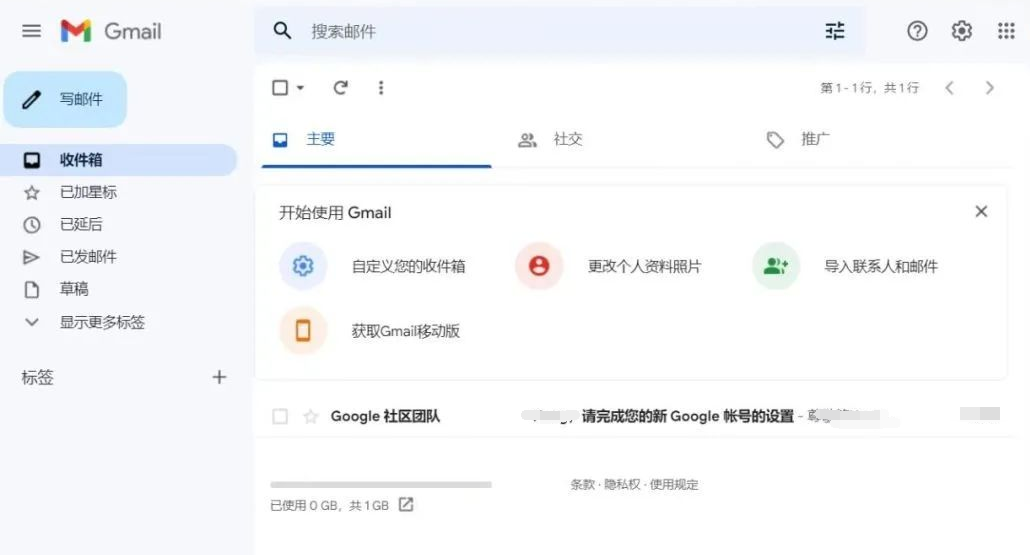1030x555 pixels.
Task: Click the red profile photo icon
Action: click(539, 266)
